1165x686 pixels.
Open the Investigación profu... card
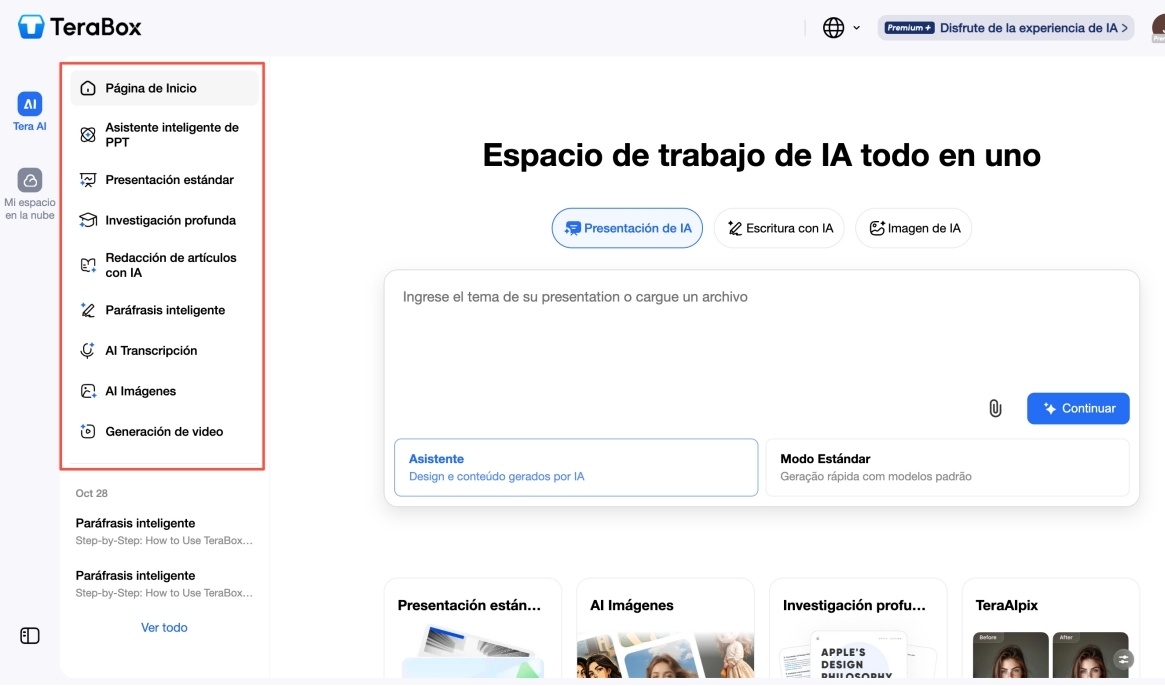tap(857, 629)
